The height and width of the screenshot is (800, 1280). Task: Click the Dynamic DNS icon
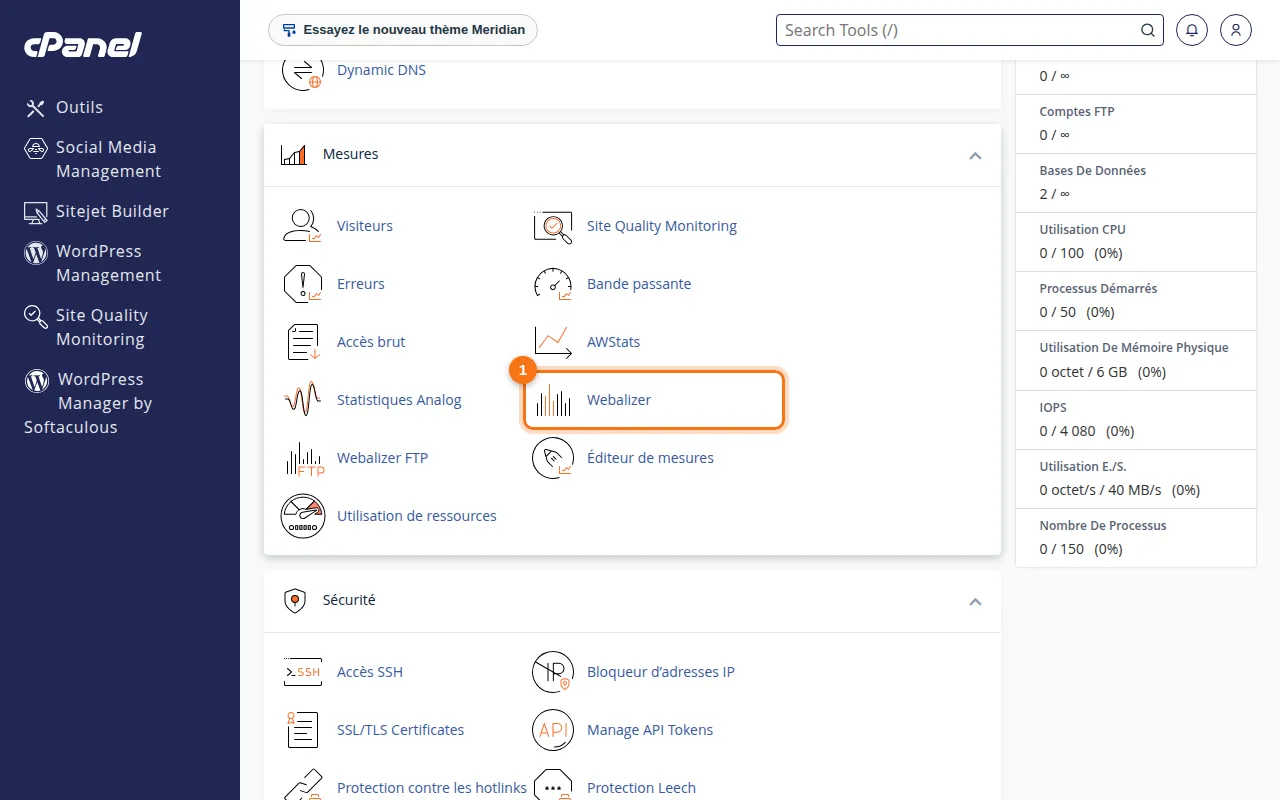tap(302, 70)
